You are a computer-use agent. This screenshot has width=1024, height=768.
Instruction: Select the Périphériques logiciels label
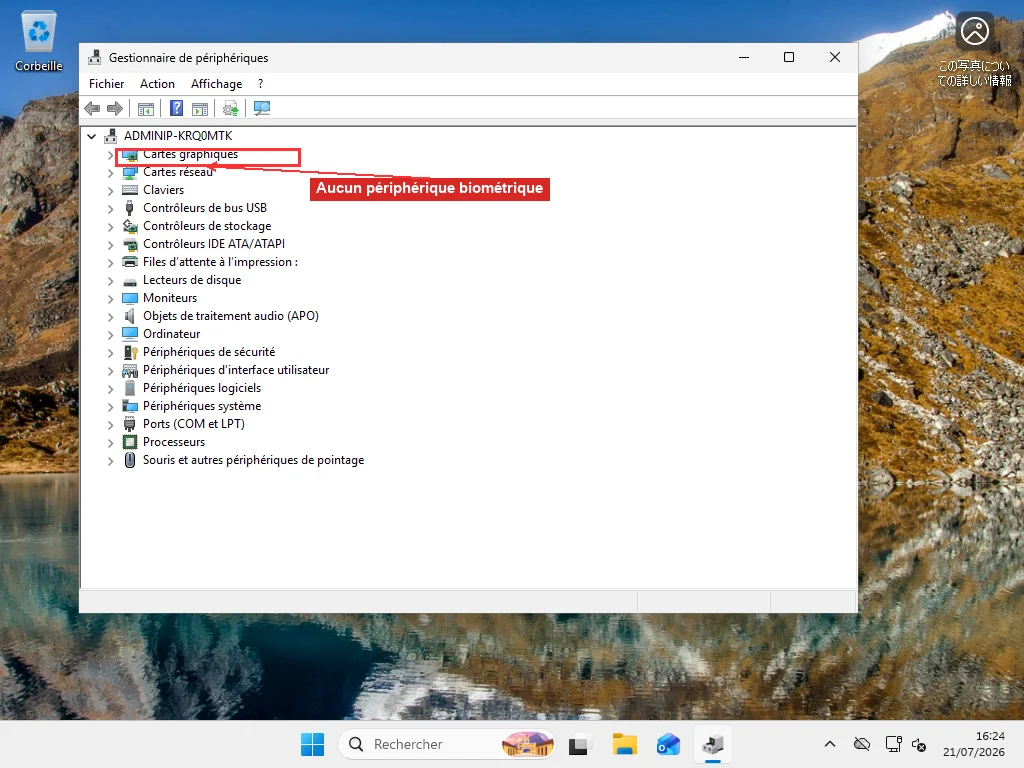pos(202,388)
